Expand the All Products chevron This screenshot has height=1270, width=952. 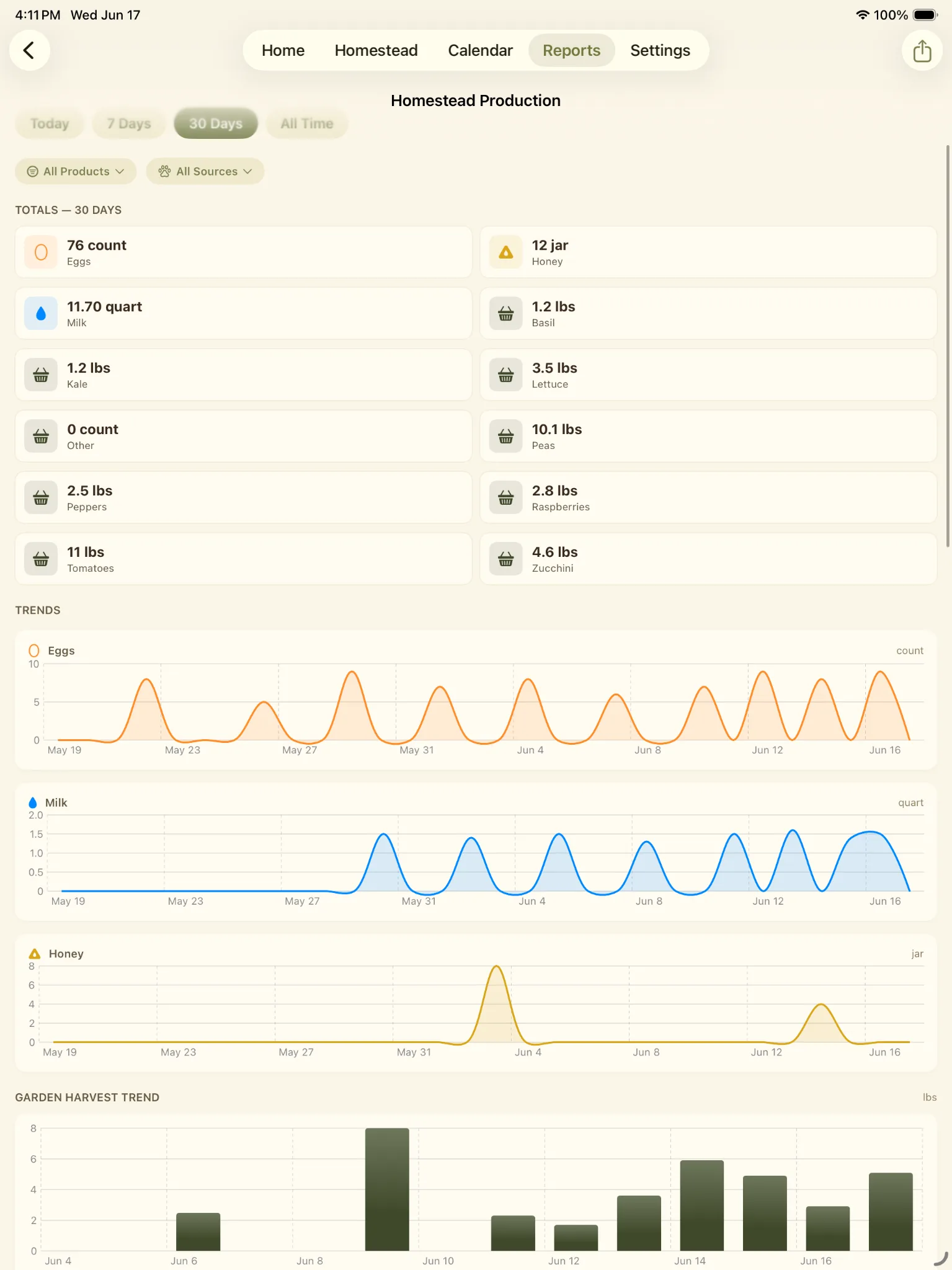(x=120, y=171)
